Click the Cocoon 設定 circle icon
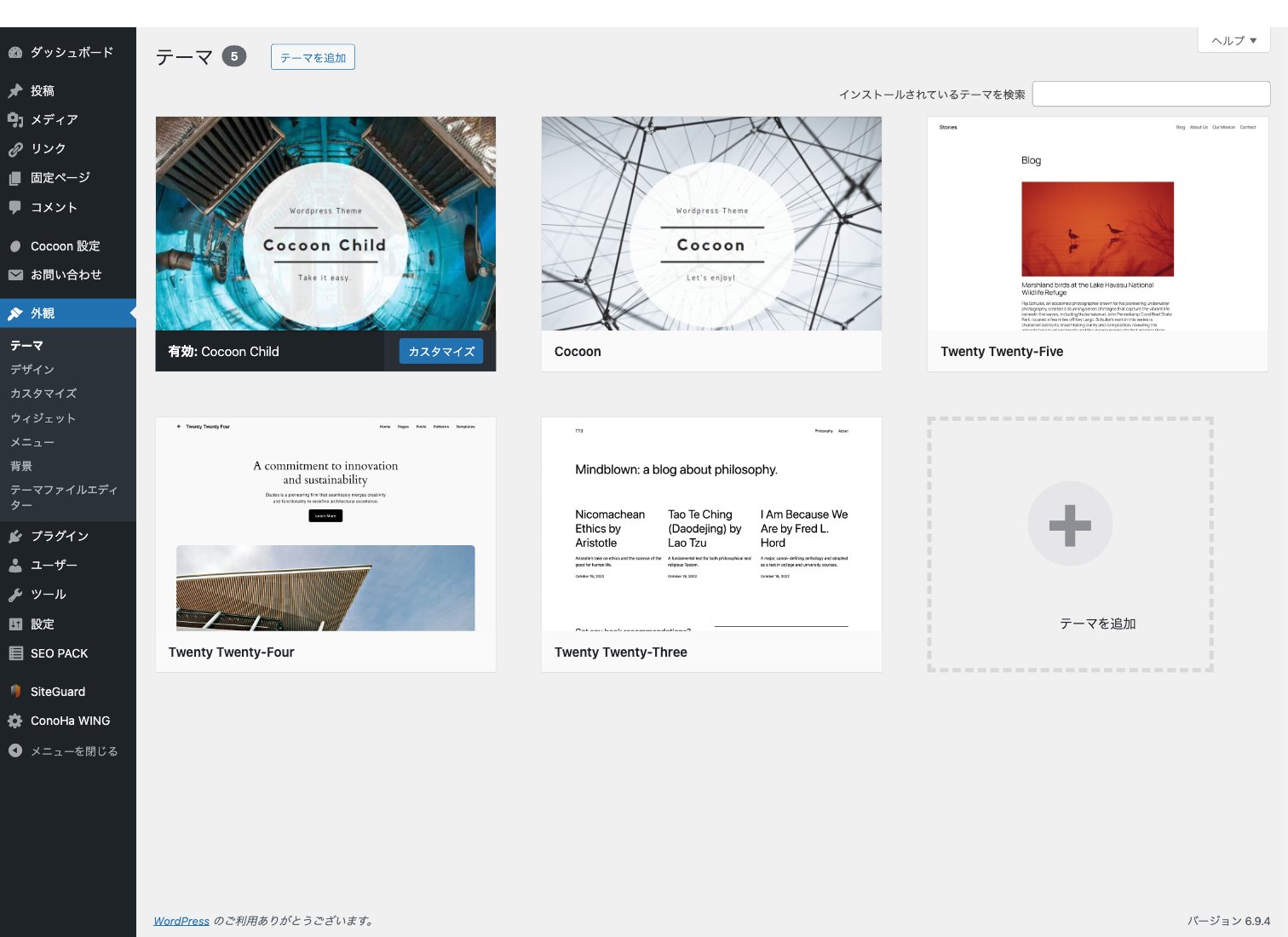The height and width of the screenshot is (937, 1288). click(x=15, y=246)
